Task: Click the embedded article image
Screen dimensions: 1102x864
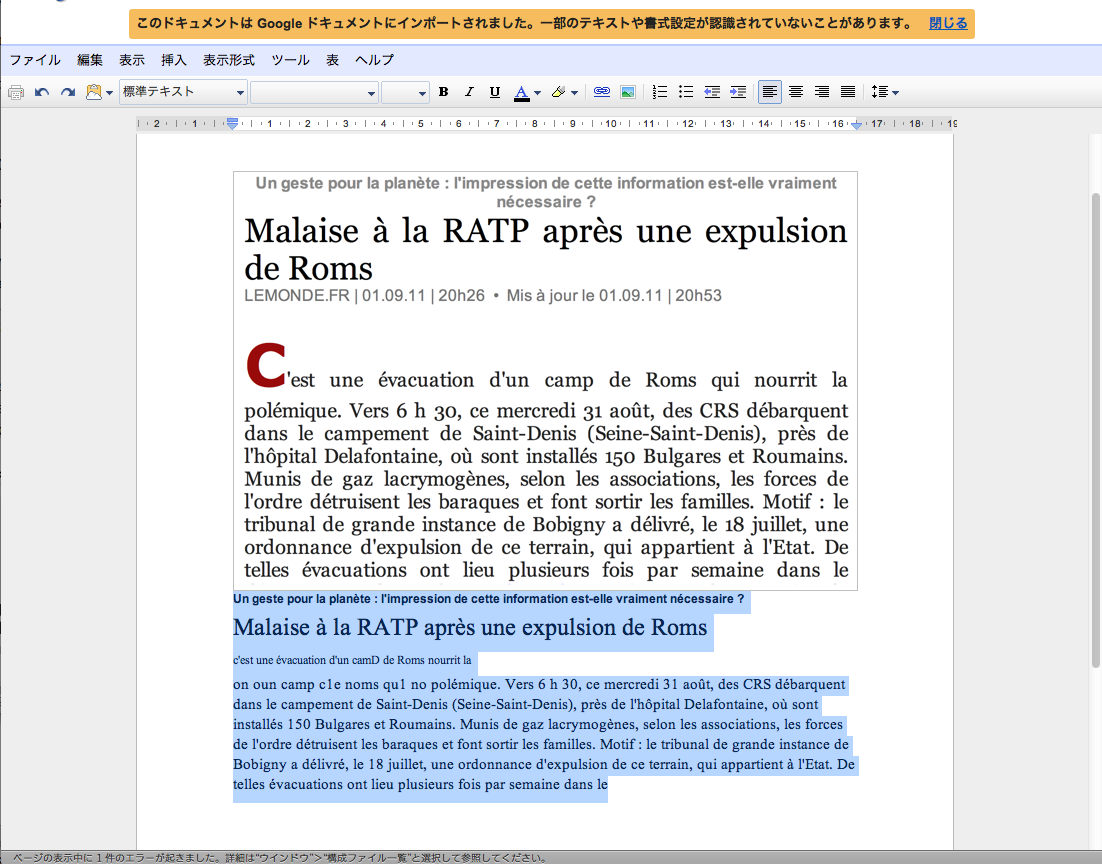Action: coord(545,380)
